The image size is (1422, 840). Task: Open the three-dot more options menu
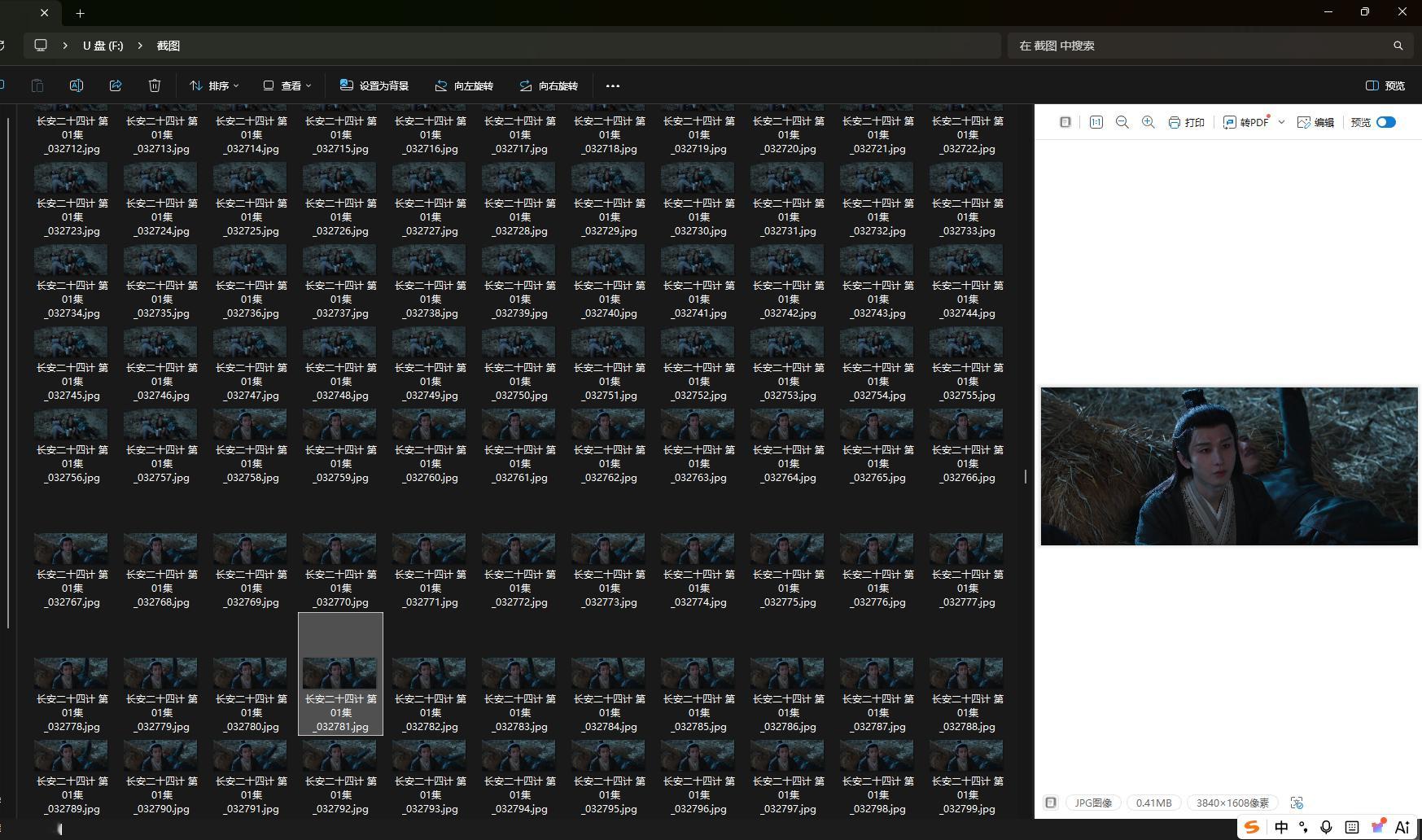point(613,85)
